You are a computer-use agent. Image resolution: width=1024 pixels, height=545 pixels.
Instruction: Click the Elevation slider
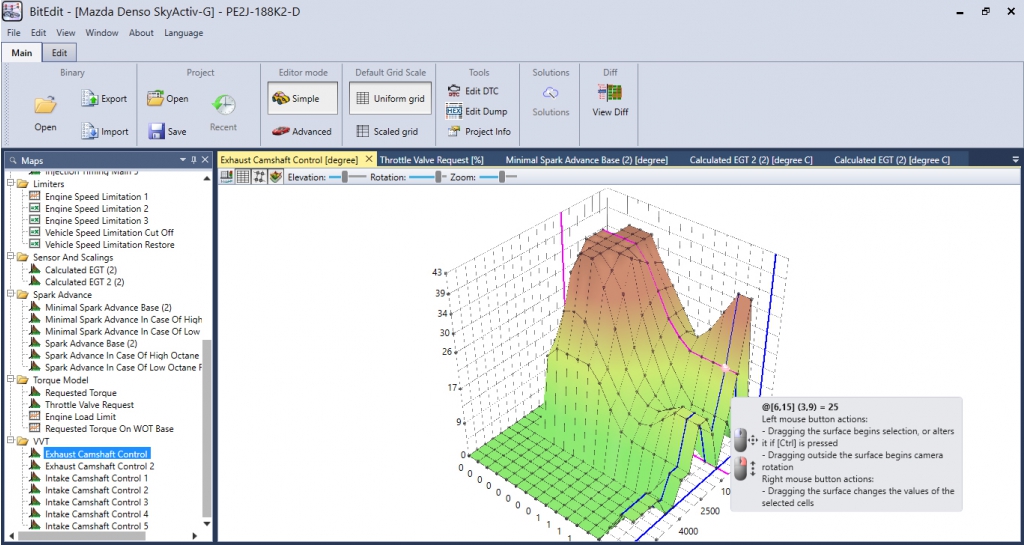tap(347, 177)
